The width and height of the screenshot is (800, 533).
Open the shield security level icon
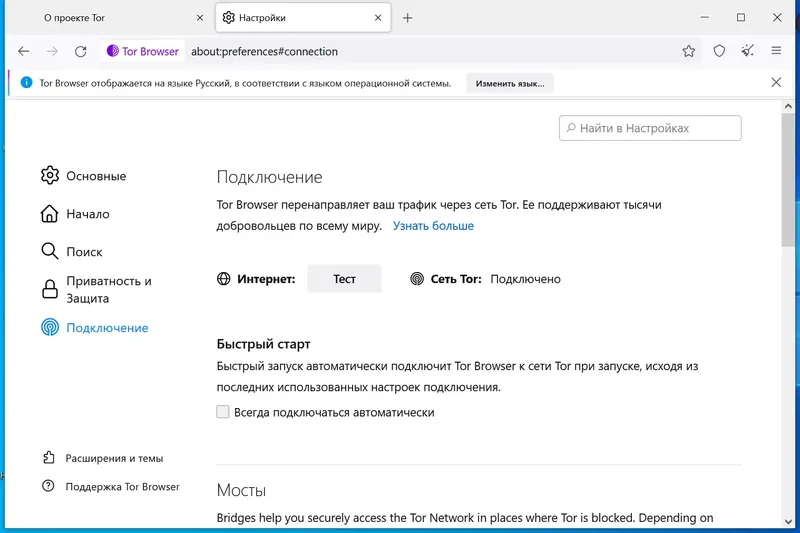[x=719, y=51]
